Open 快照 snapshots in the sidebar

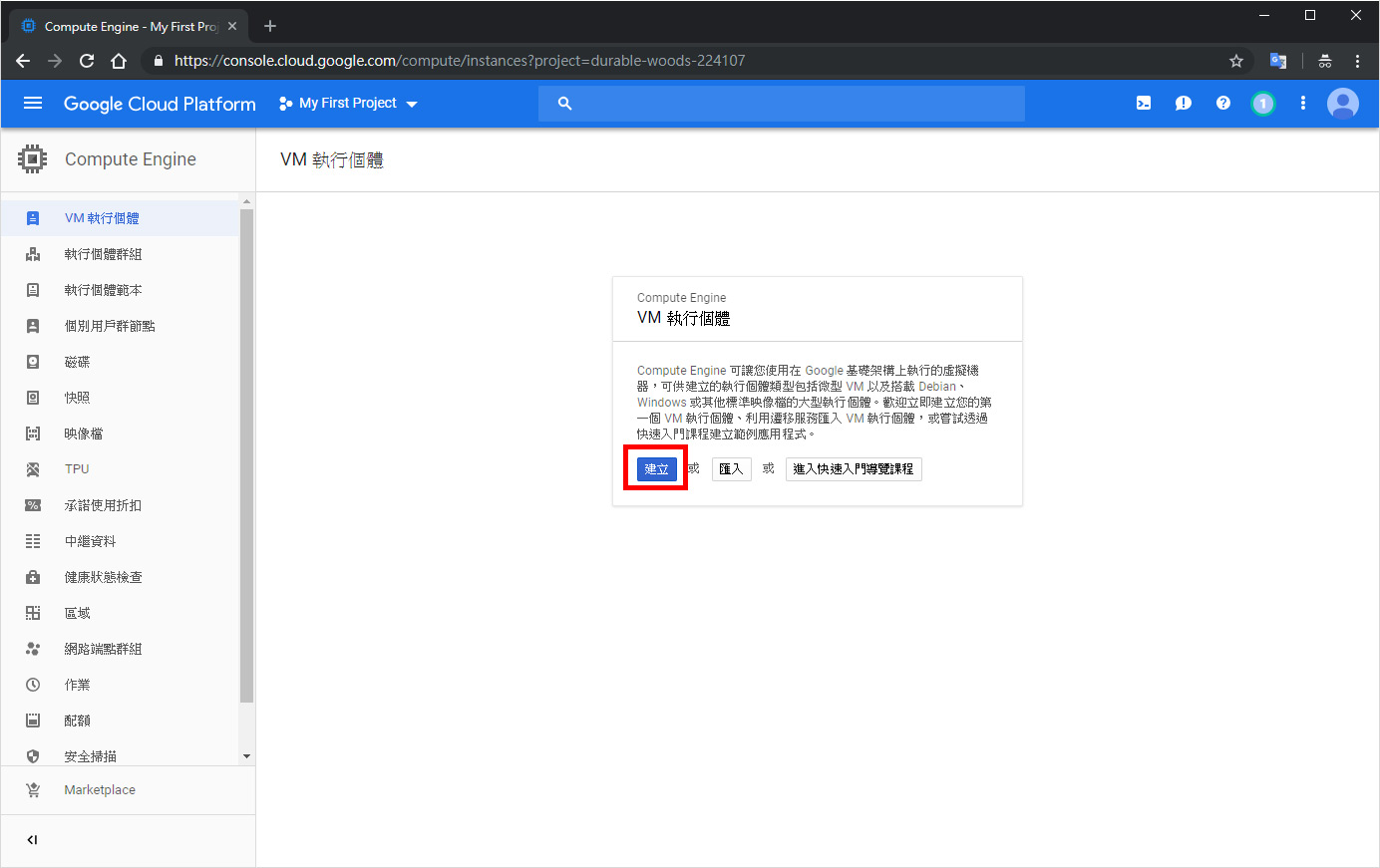click(x=120, y=398)
